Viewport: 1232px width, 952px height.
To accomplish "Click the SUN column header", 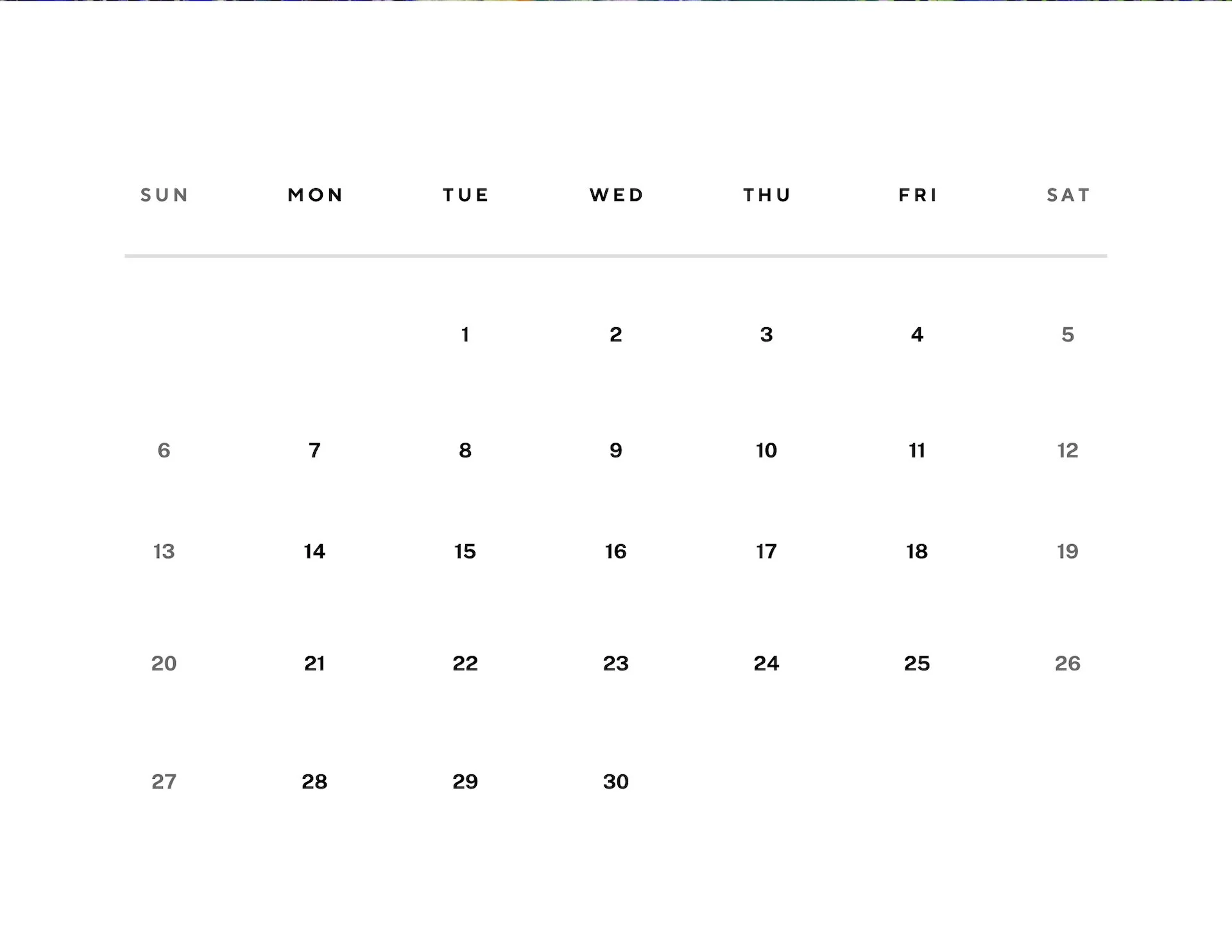I will tap(164, 195).
